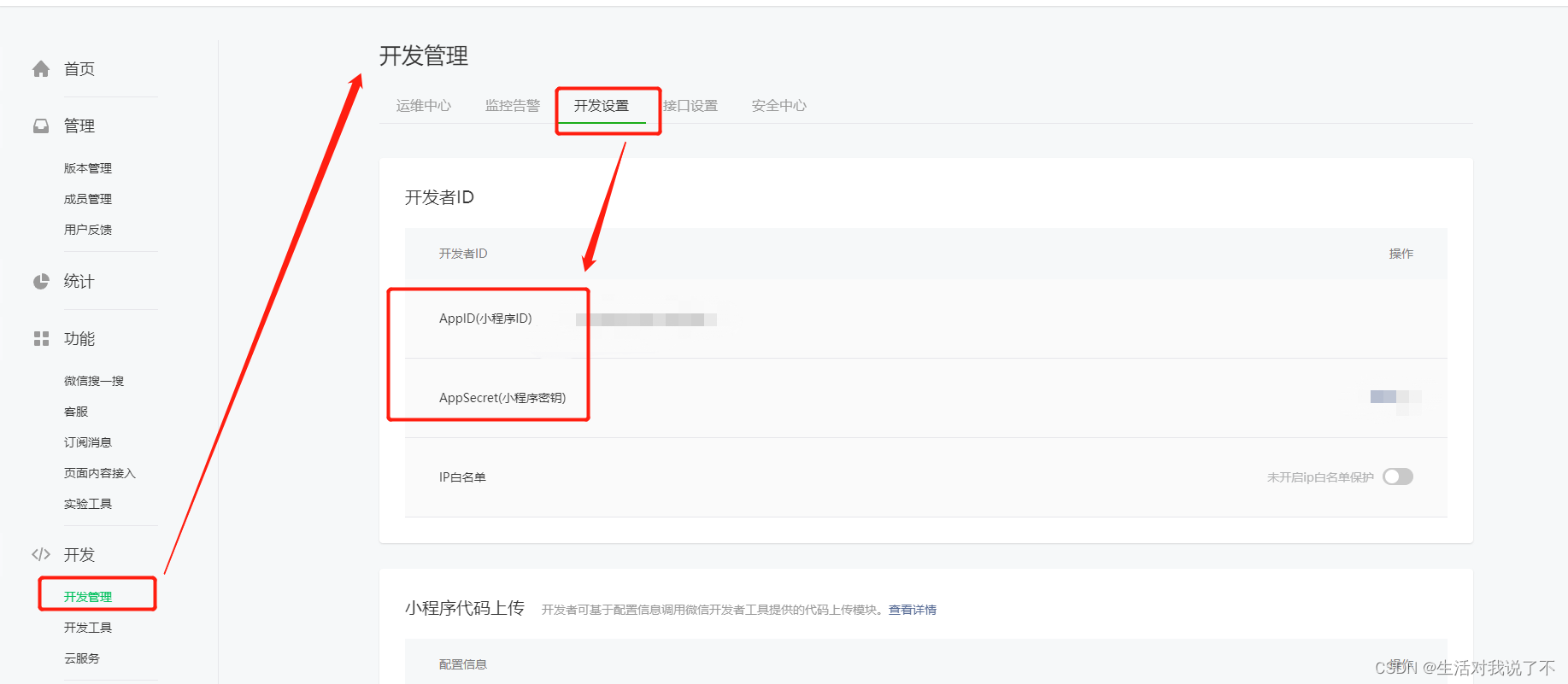Click the 操作 header in the 开发者ID table
This screenshot has width=1568, height=684.
tap(1401, 254)
